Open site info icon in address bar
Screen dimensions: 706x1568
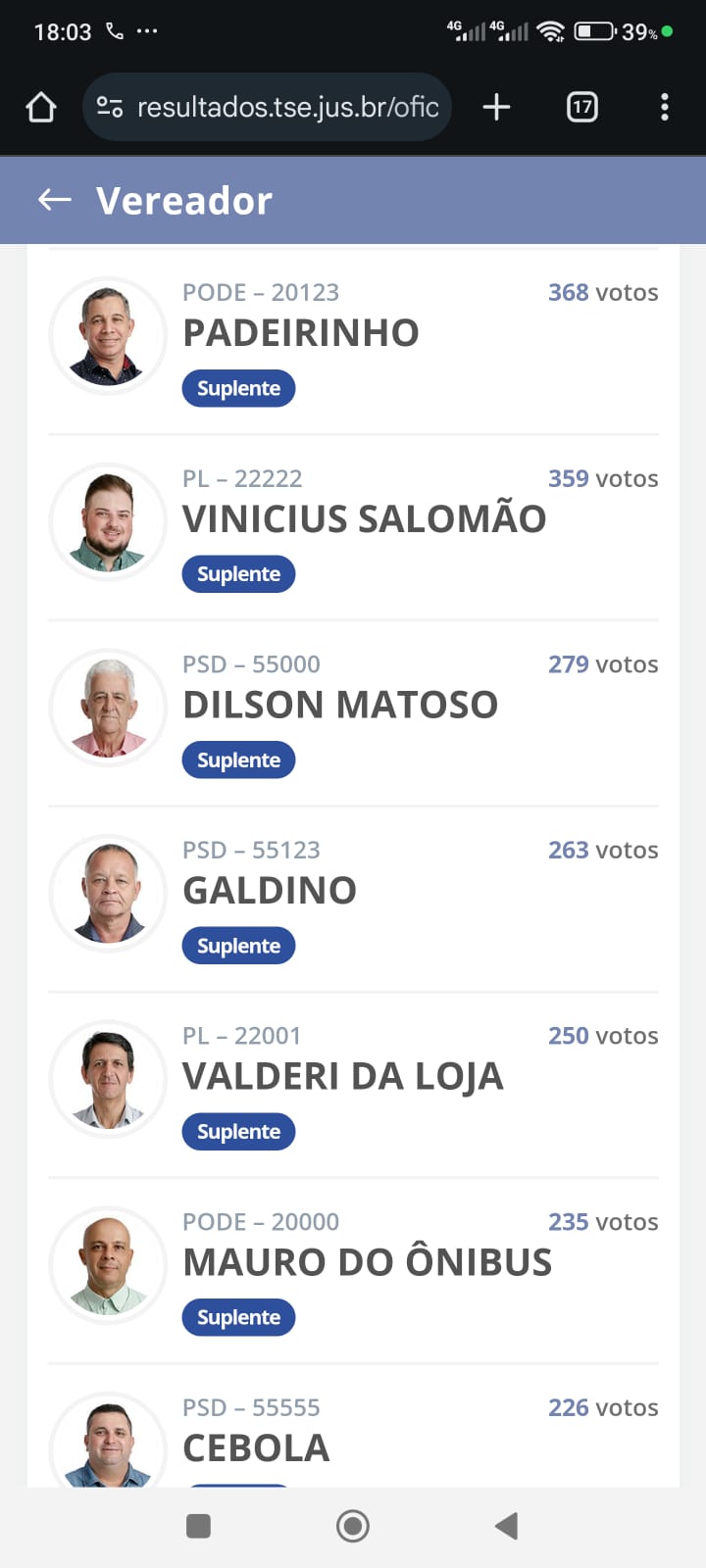coord(110,107)
